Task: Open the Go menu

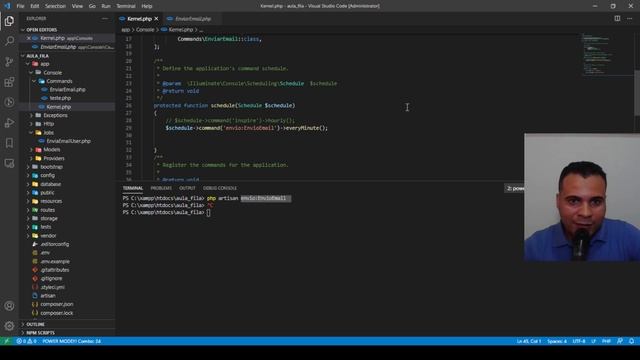Action: pyautogui.click(x=92, y=6)
